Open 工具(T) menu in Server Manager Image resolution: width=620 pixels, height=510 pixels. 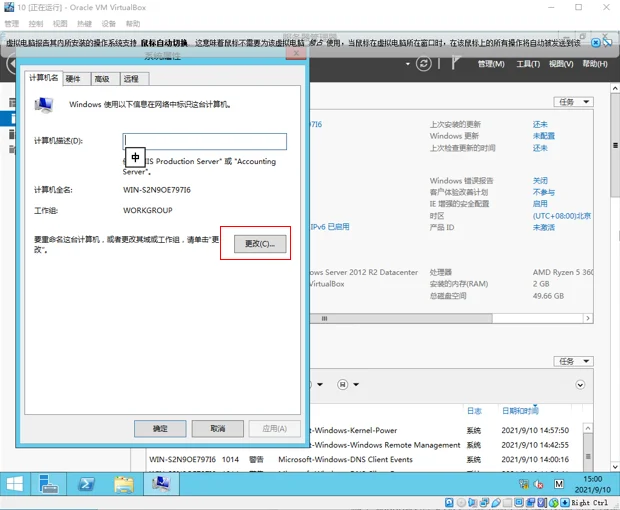528,64
